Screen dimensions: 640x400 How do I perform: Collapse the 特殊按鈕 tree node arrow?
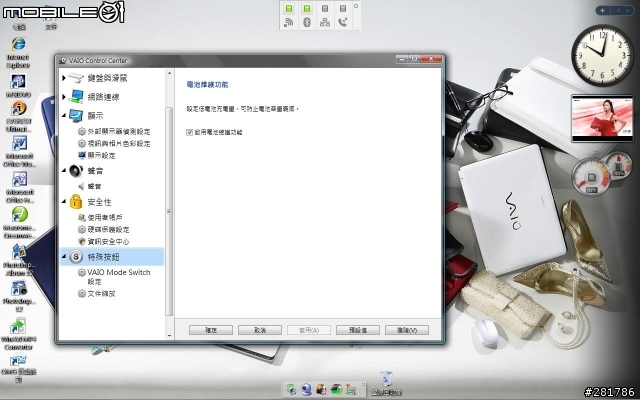tap(64, 257)
